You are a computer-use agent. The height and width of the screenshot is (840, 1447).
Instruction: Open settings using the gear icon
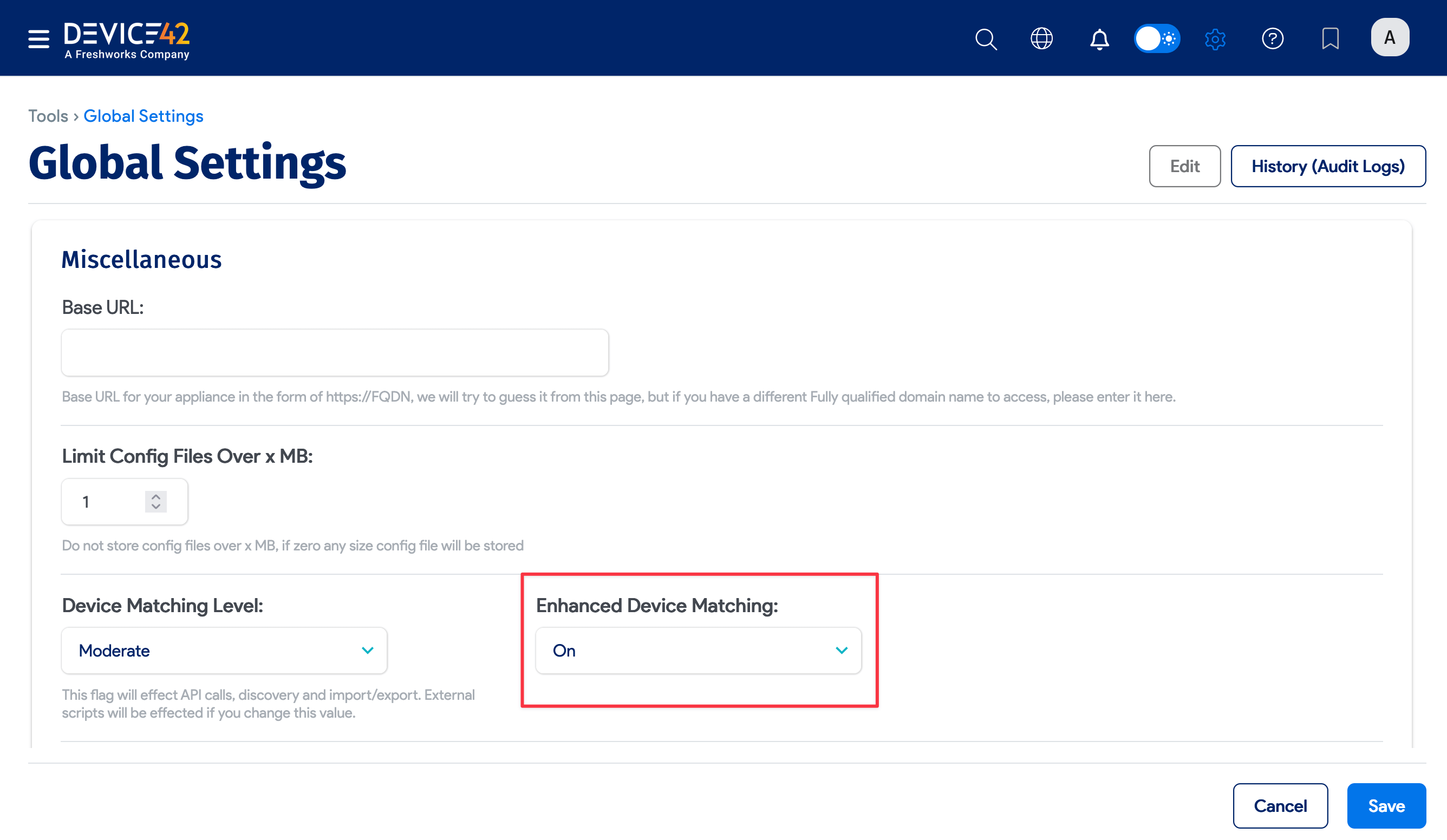(1216, 38)
